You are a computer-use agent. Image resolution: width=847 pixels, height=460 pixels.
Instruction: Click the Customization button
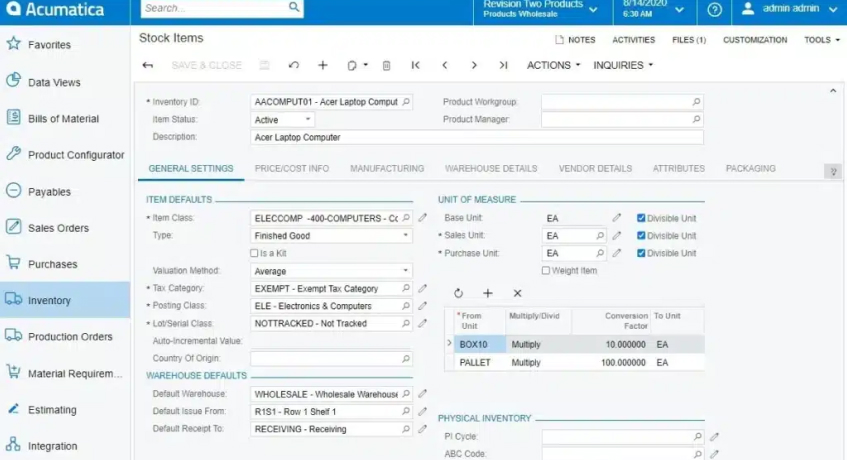click(755, 40)
